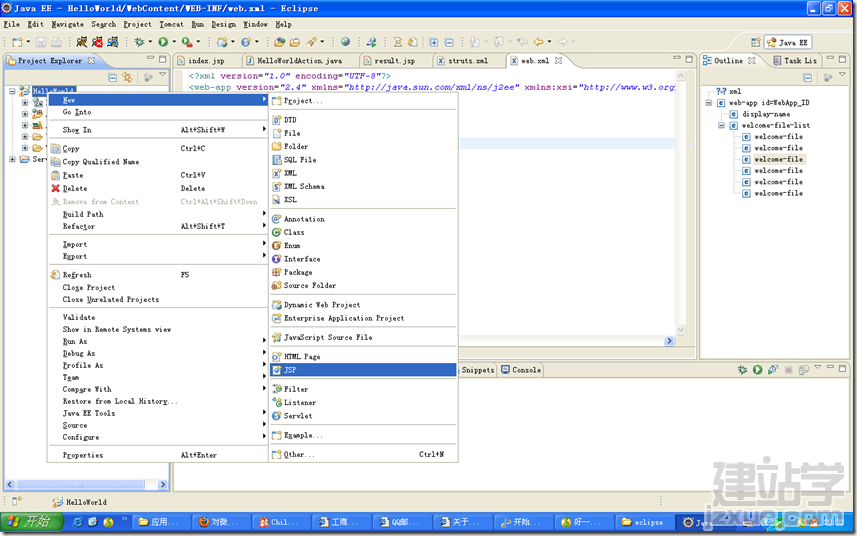Close the web.xml editor tab
Image resolution: width=857 pixels, height=536 pixels.
click(x=558, y=61)
